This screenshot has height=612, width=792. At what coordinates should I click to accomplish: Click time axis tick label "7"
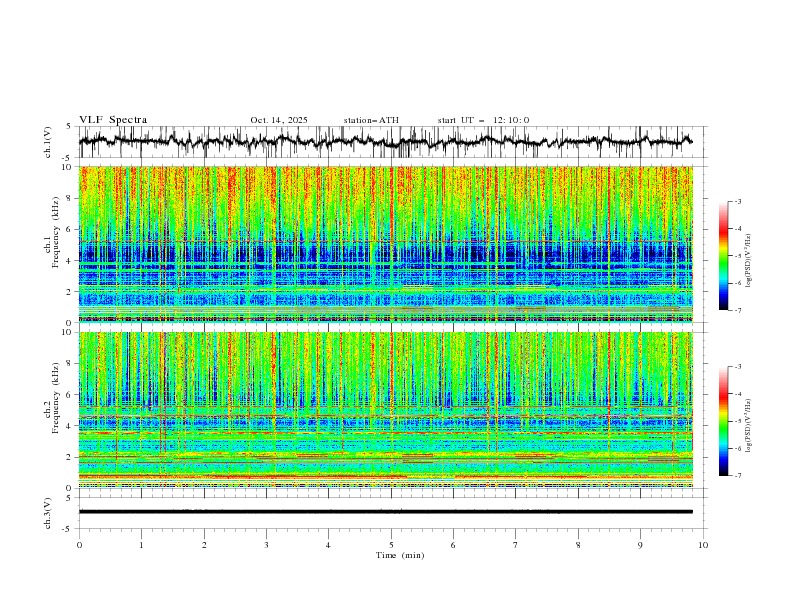pos(516,545)
